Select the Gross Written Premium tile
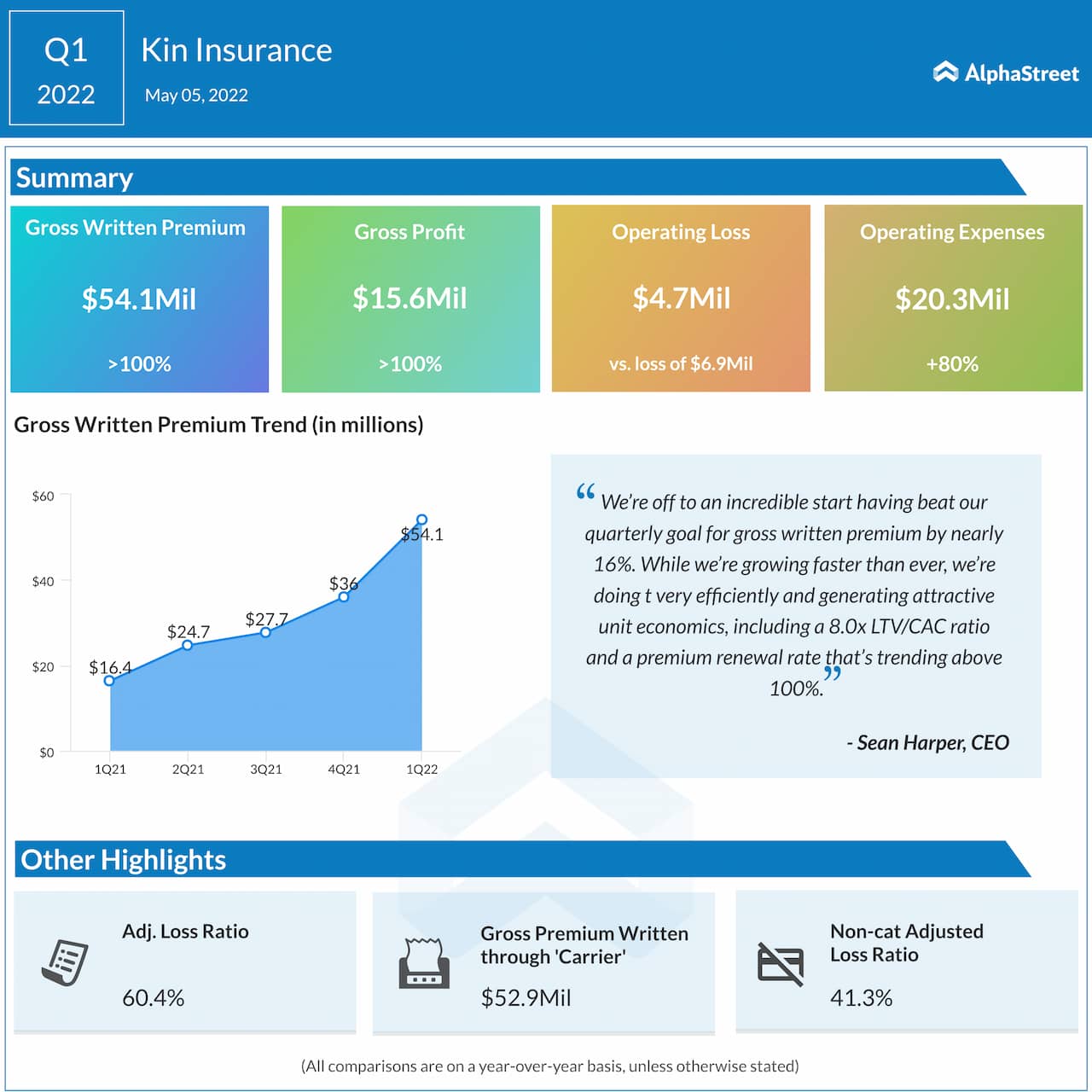The height and width of the screenshot is (1092, 1092). point(139,299)
